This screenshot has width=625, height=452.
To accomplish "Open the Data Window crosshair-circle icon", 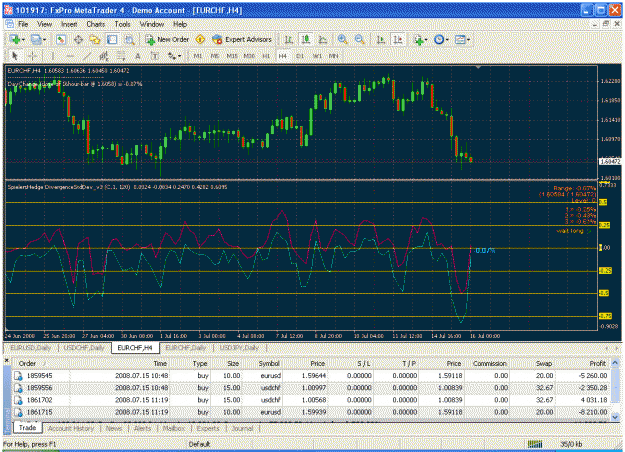I will 78,39.
